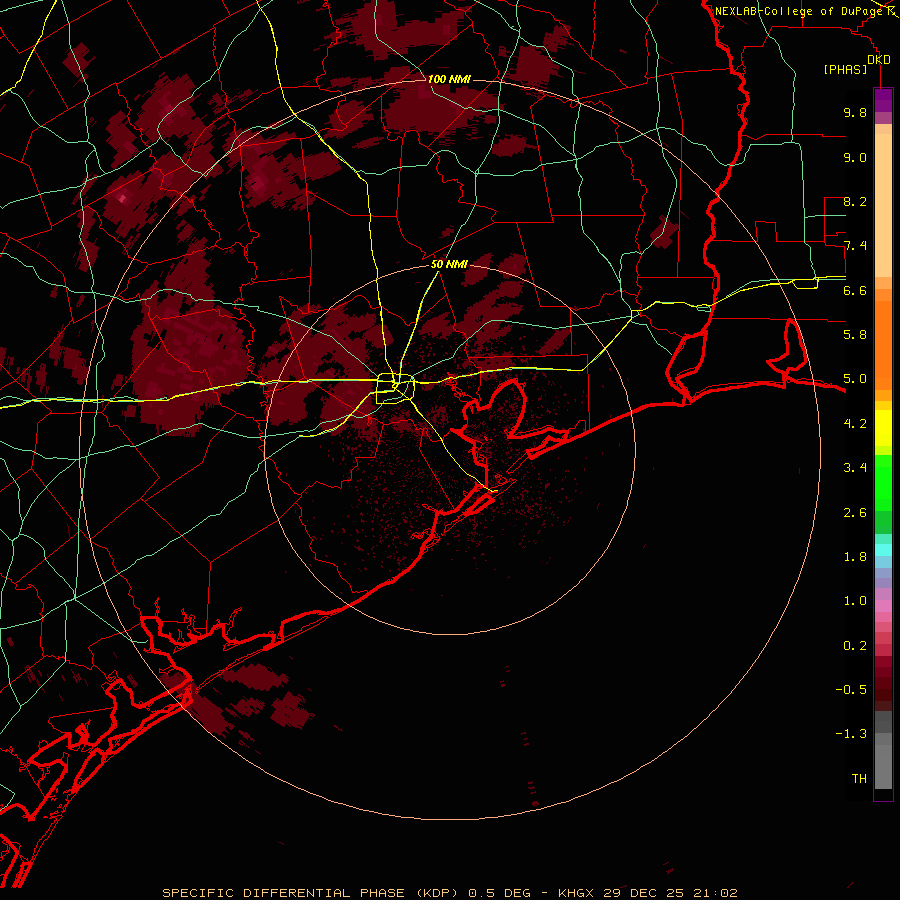Click the 5.8 scale label

[855, 335]
